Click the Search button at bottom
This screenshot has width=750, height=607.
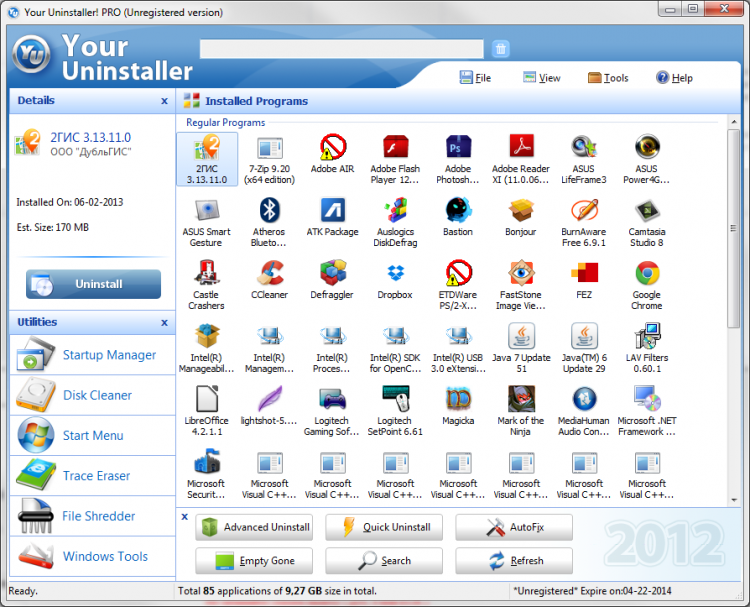point(384,561)
